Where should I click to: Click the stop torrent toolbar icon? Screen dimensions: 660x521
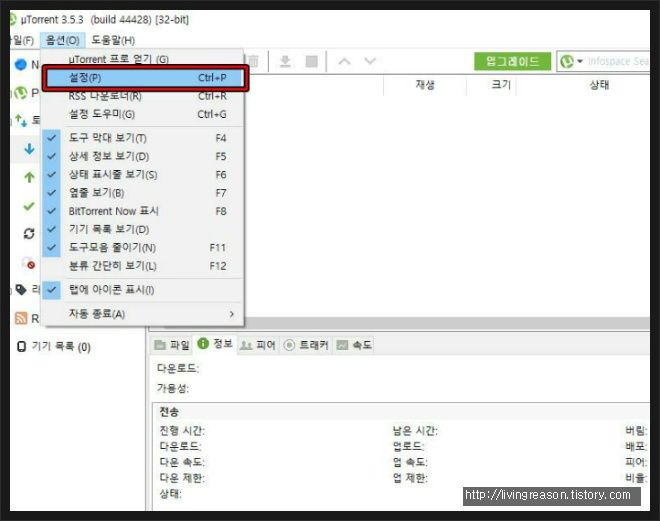tap(311, 61)
